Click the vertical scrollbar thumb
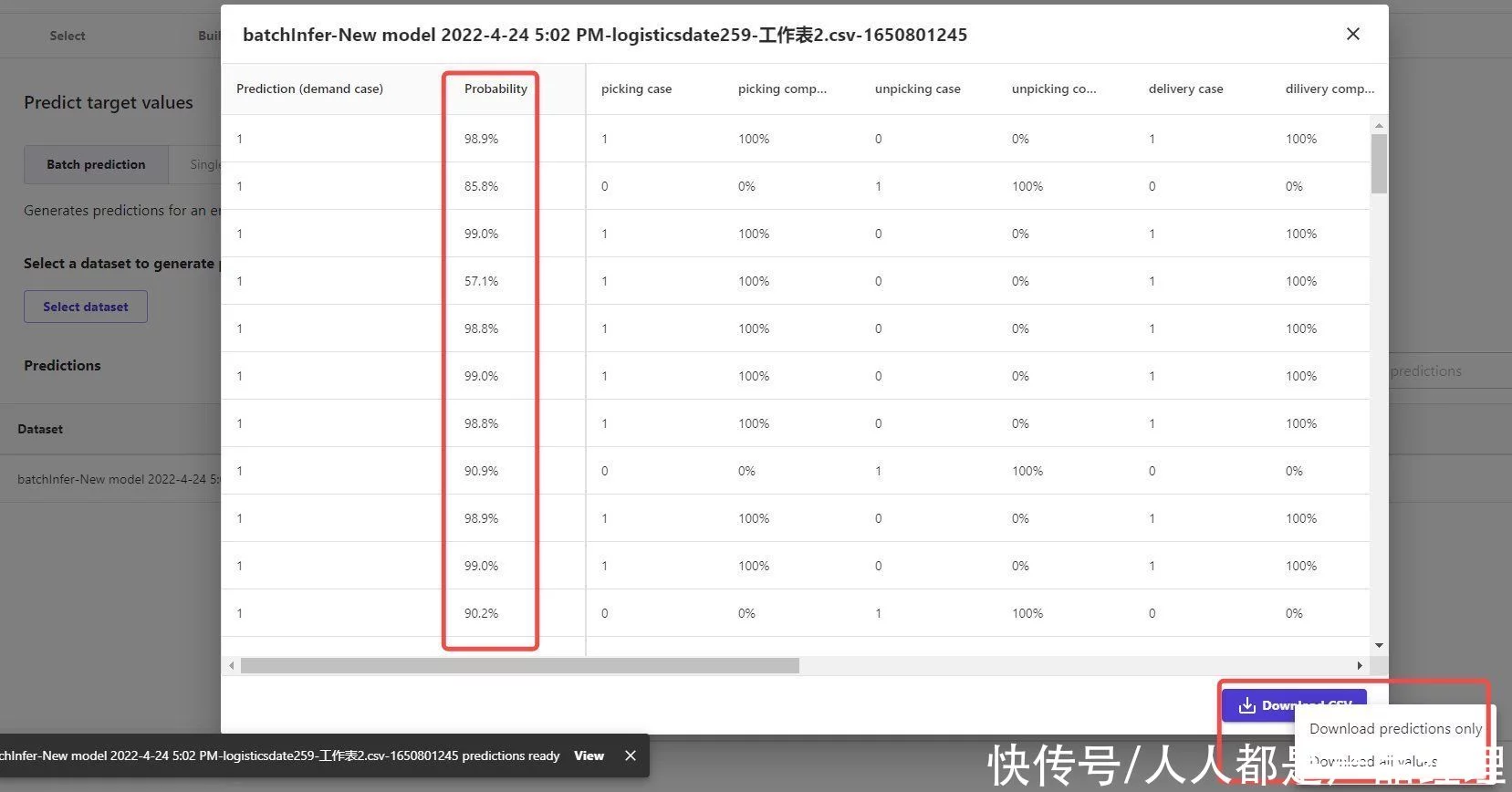Viewport: 1512px width, 792px height. (x=1379, y=164)
